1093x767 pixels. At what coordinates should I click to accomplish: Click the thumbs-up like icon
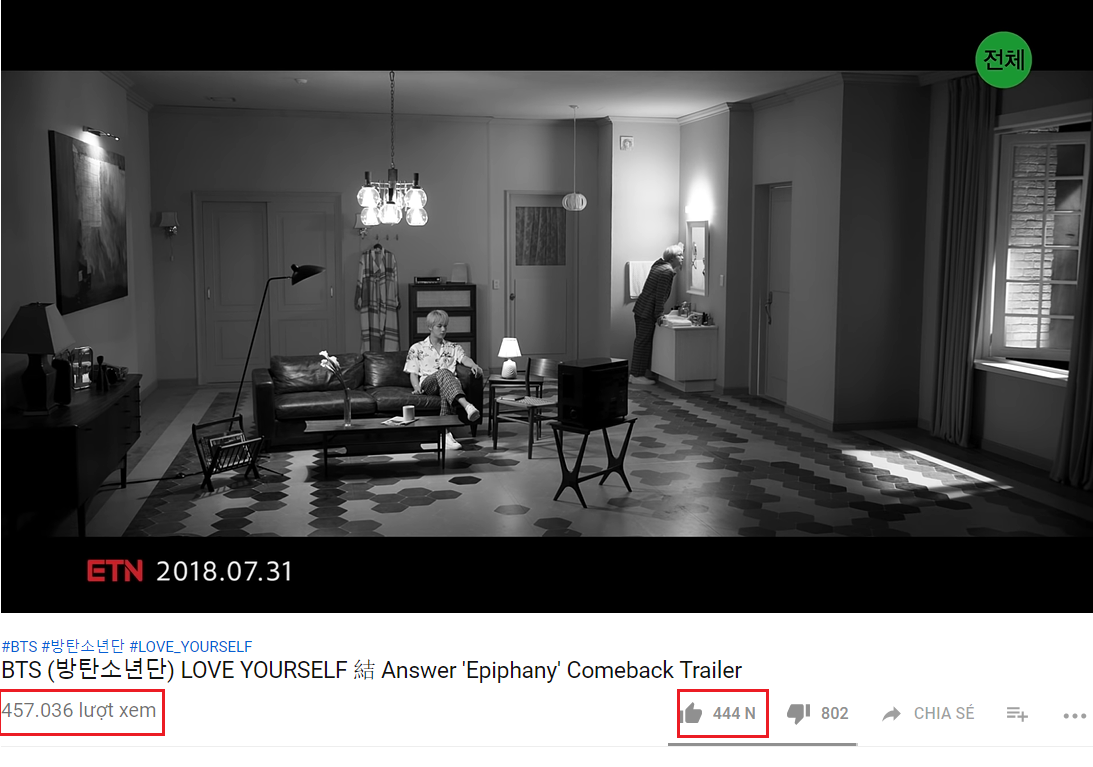pyautogui.click(x=691, y=713)
